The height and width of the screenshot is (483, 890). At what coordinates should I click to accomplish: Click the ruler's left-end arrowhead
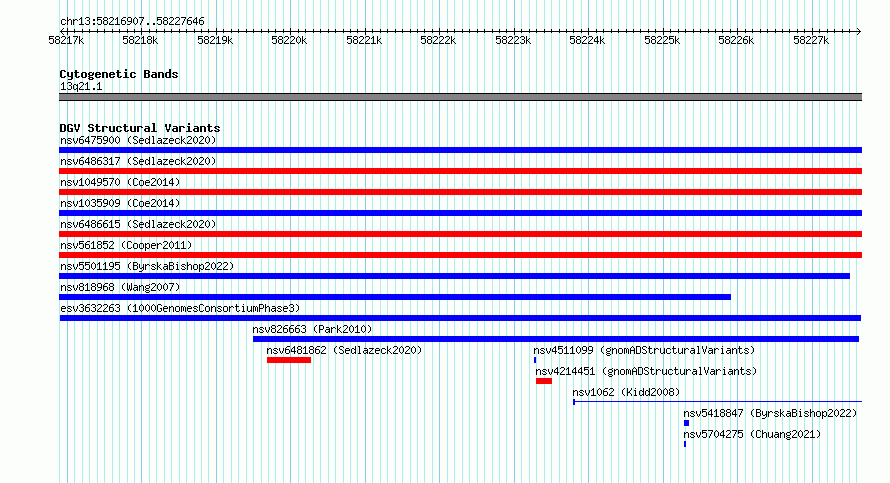point(62,31)
